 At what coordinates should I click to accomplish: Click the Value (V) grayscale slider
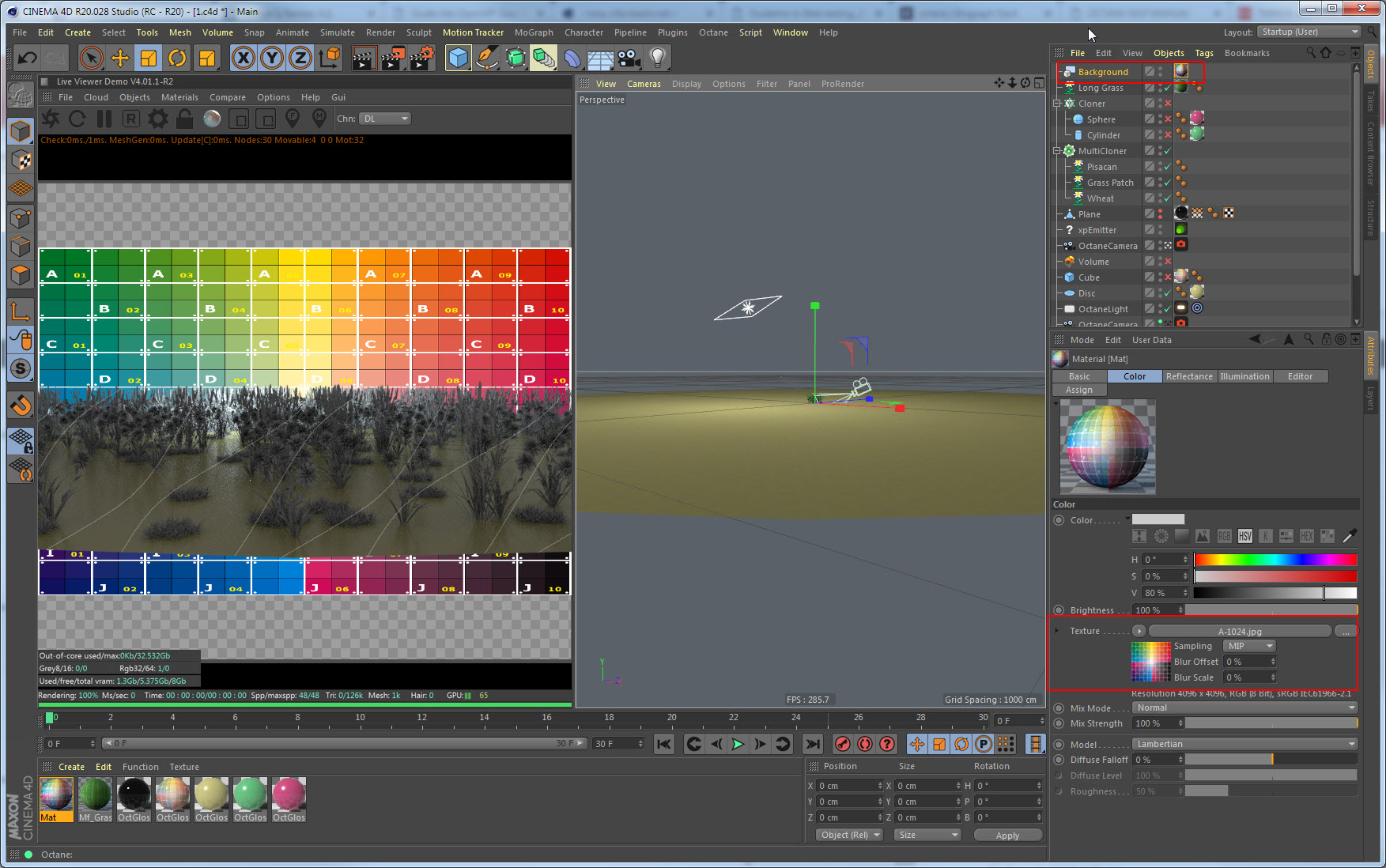tap(1275, 593)
